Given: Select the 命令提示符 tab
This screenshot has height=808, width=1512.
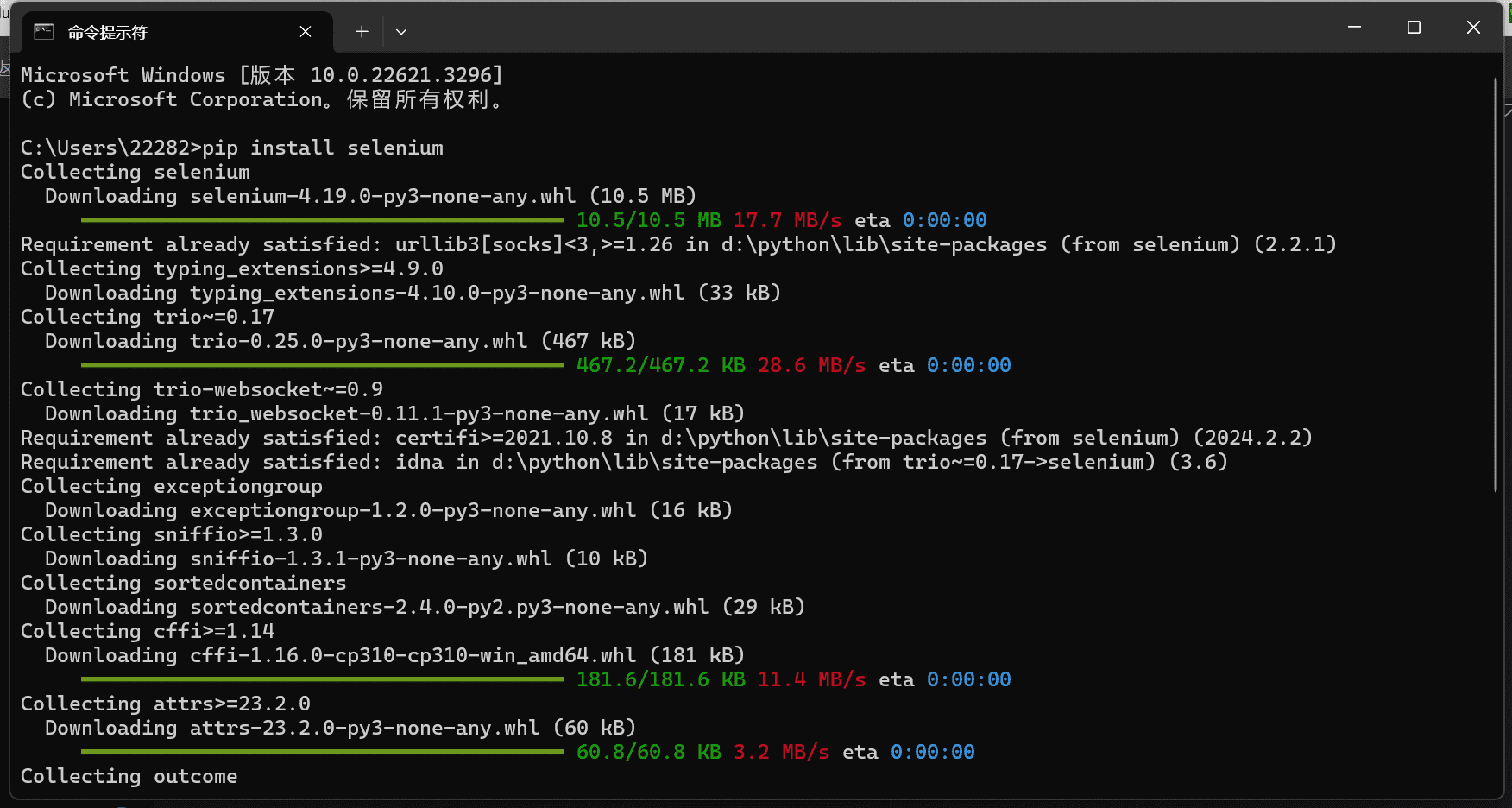Looking at the screenshot, I should [x=177, y=32].
